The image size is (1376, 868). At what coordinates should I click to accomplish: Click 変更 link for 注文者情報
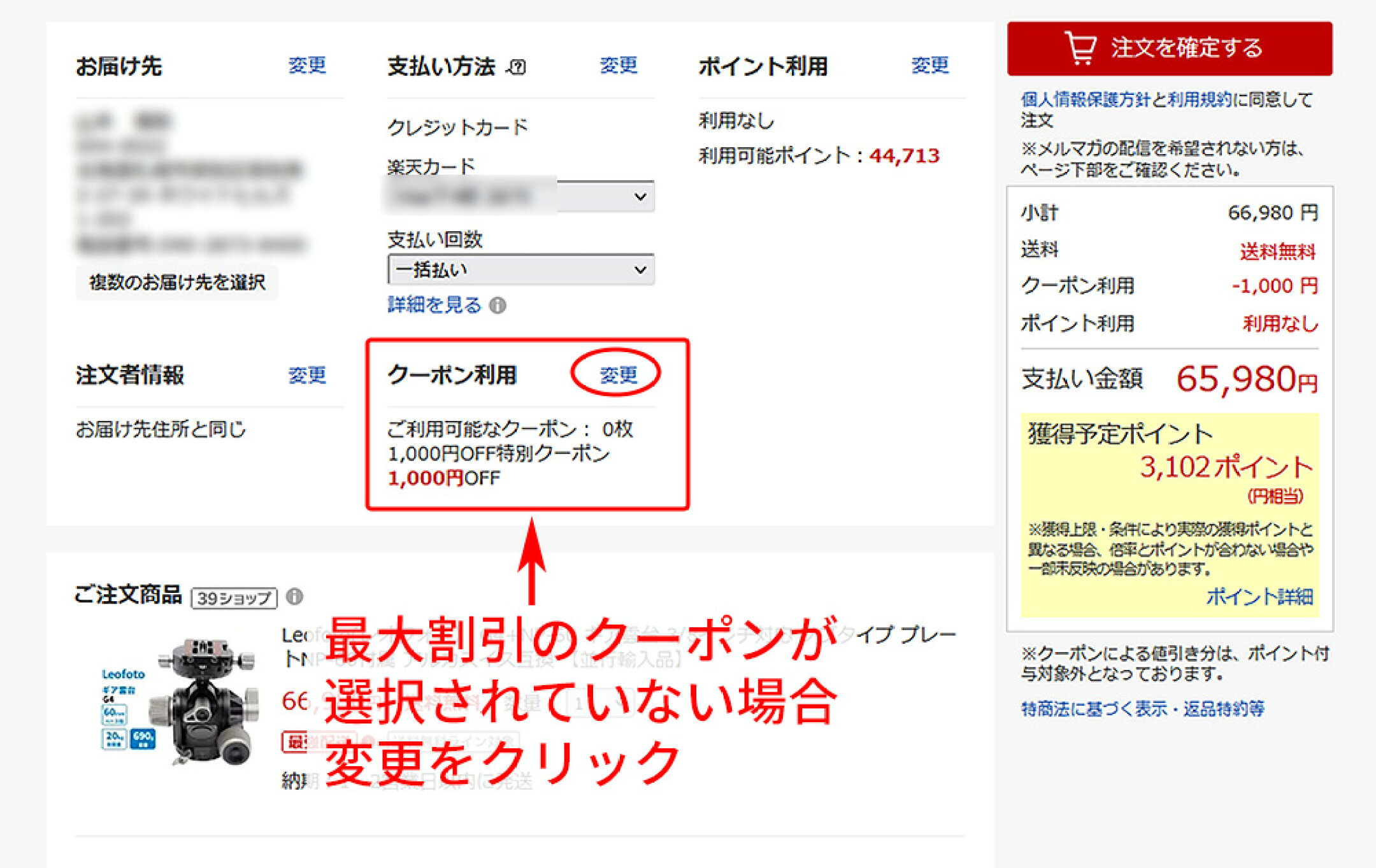[307, 375]
